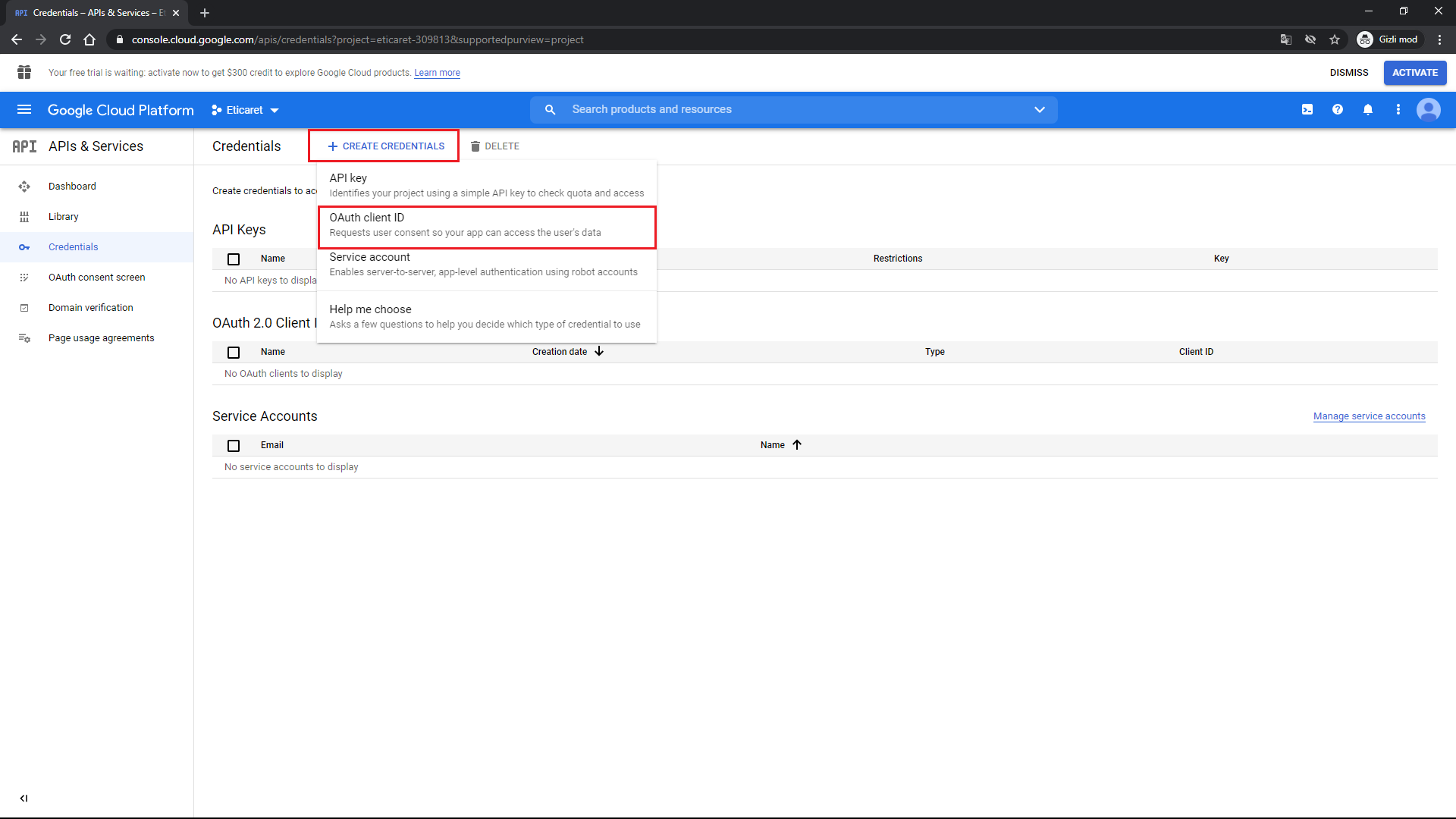Viewport: 1456px width, 819px height.
Task: Choose Service account menu option
Action: coord(487,265)
